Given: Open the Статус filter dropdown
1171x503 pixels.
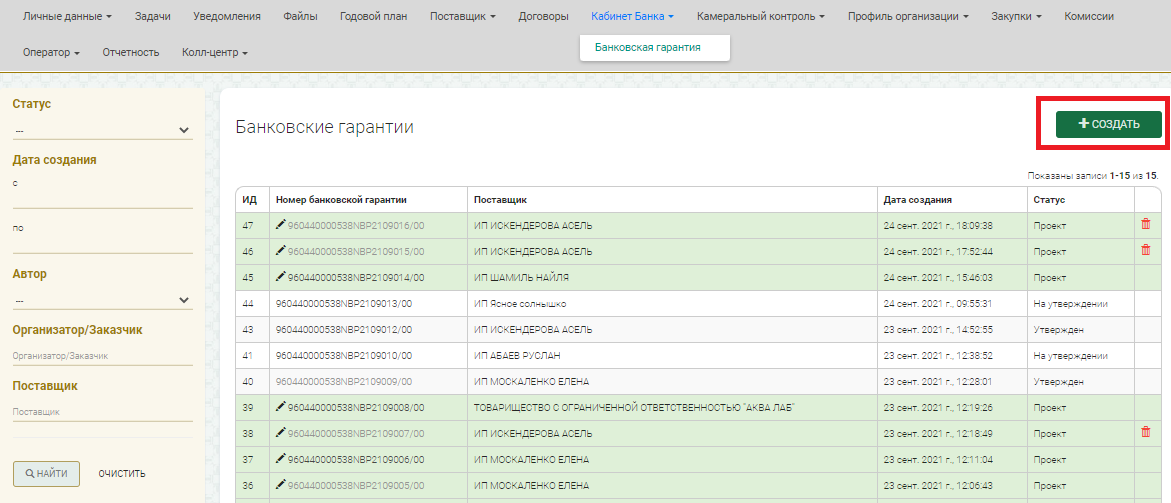Looking at the screenshot, I should coord(102,130).
